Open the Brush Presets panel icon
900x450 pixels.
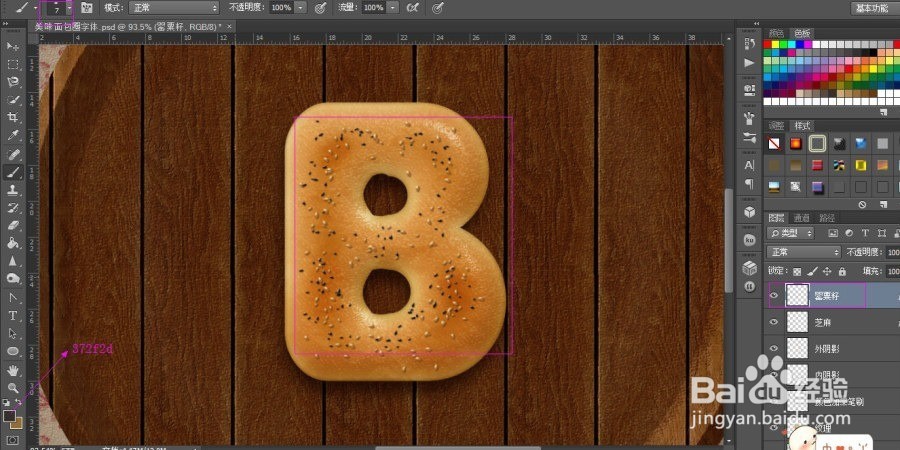[x=749, y=138]
